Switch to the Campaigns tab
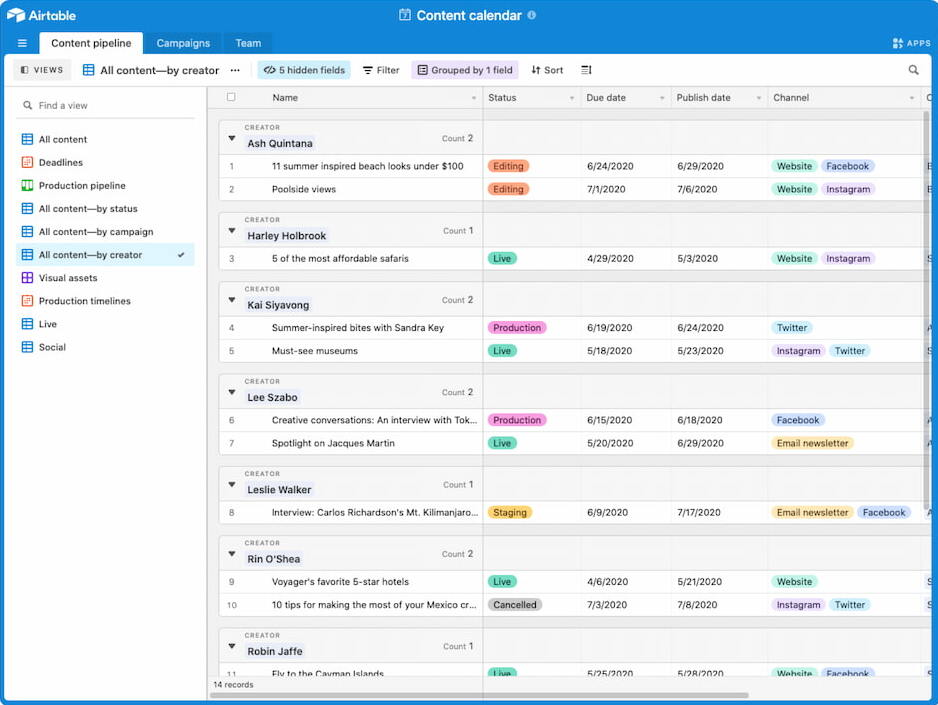This screenshot has width=938, height=705. [x=183, y=43]
